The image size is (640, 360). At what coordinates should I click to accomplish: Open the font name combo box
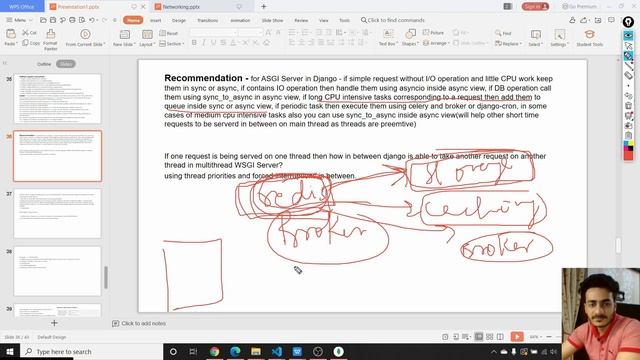[x=213, y=33]
